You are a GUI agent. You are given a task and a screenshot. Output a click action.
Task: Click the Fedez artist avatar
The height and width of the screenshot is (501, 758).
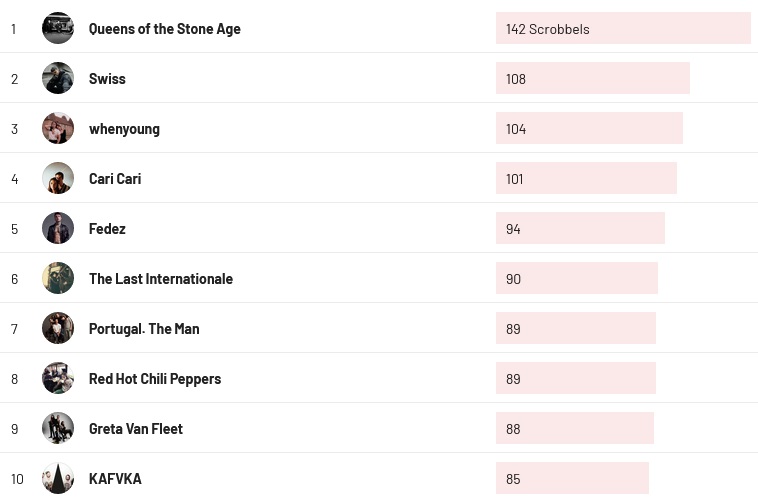point(58,228)
